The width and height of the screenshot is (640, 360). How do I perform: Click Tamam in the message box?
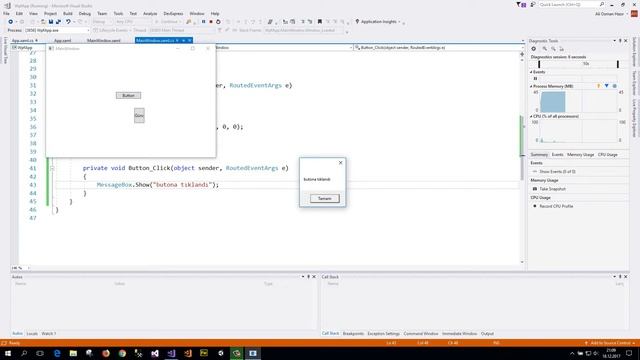coord(324,198)
